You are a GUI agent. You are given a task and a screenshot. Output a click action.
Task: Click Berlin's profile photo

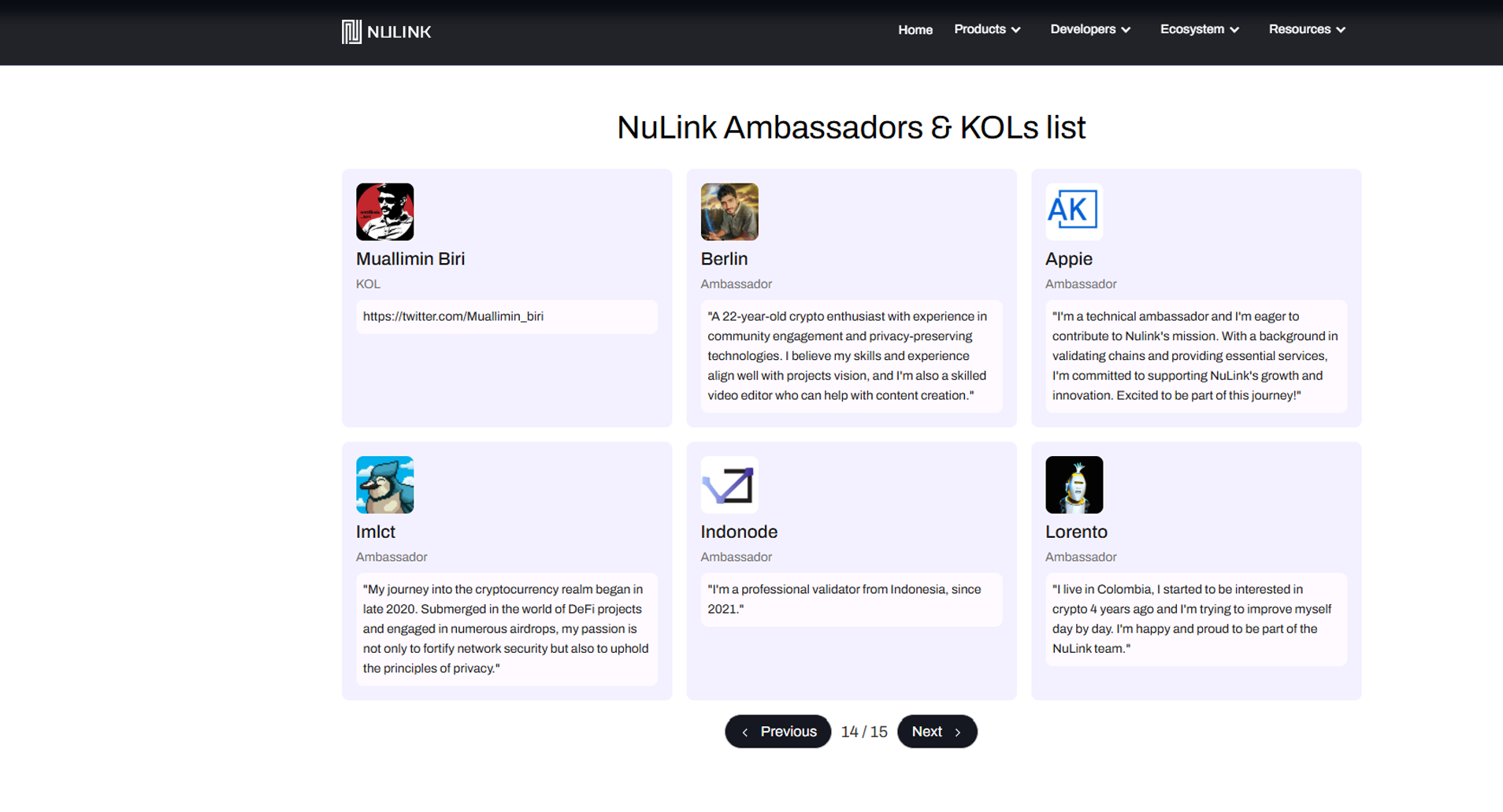coord(729,212)
